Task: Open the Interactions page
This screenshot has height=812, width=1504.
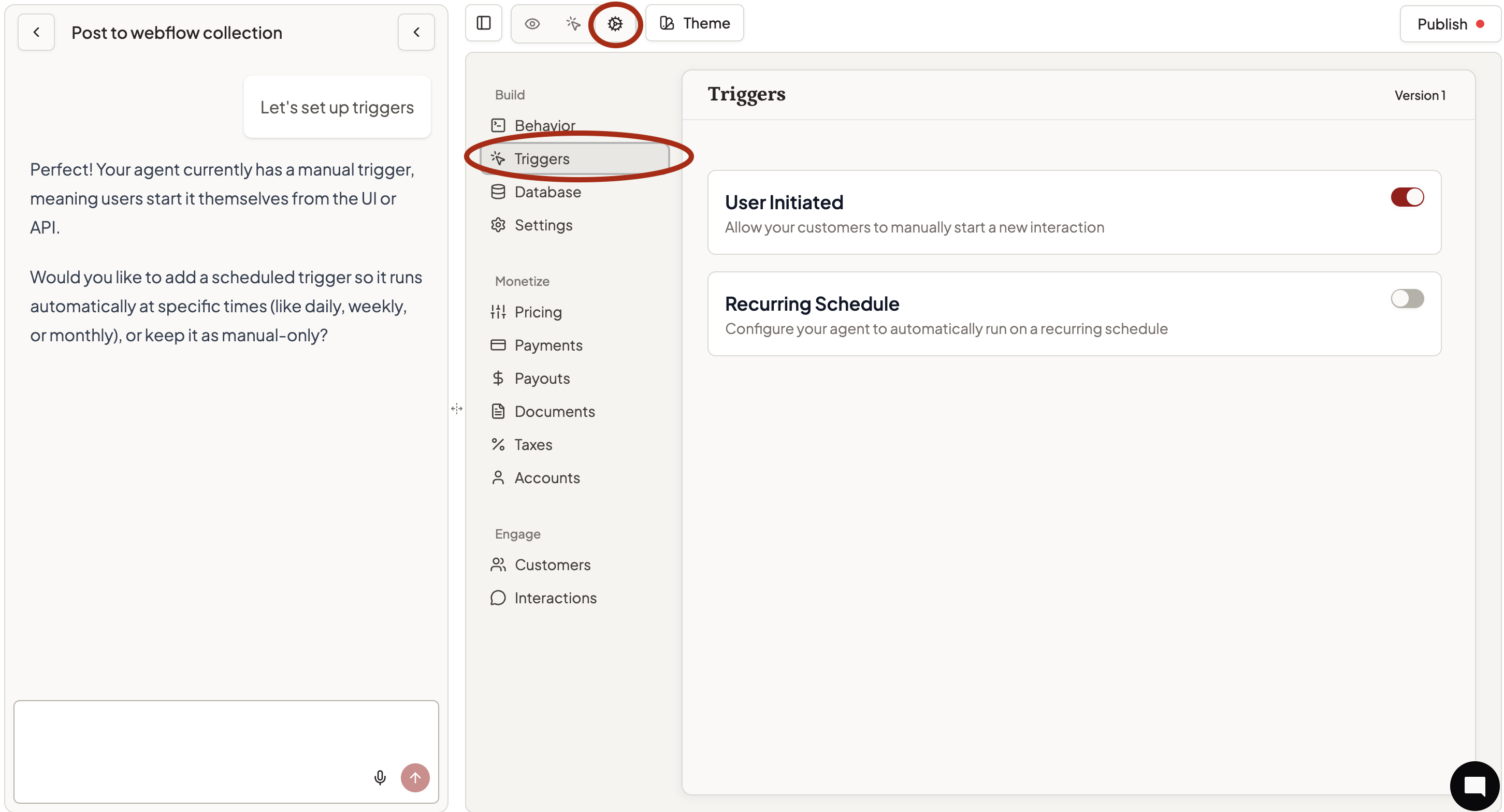Action: click(x=555, y=598)
